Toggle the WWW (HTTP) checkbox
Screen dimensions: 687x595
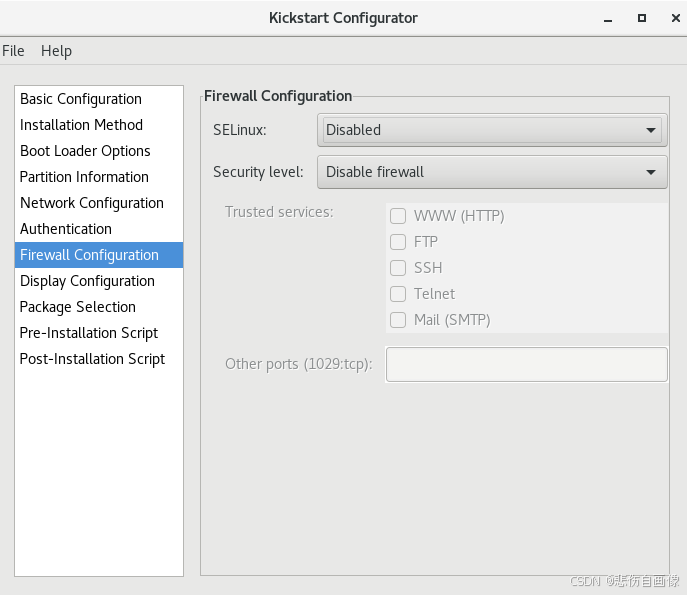(x=398, y=216)
